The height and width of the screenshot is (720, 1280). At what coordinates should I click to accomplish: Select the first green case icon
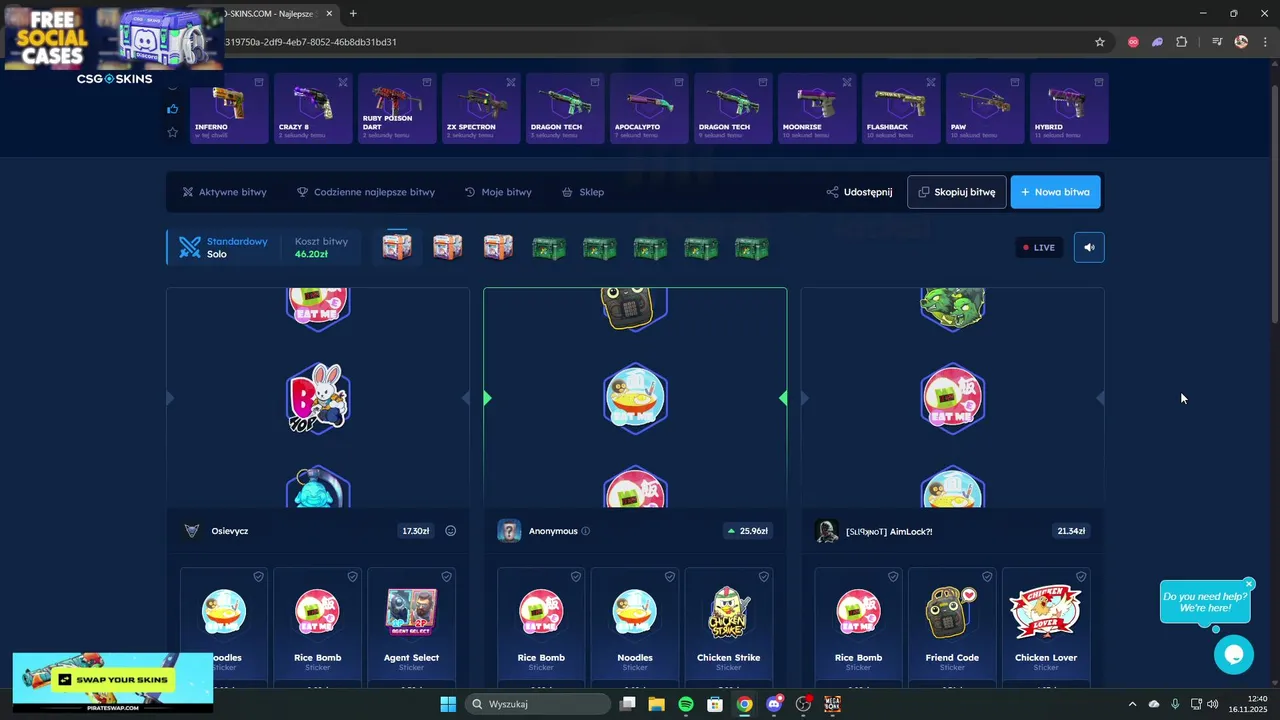click(549, 247)
